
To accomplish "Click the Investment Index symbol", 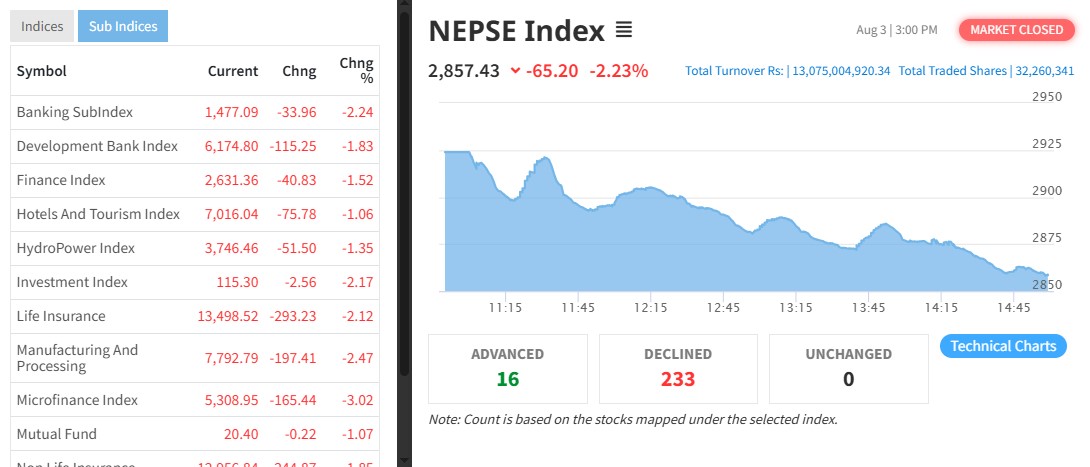I will (72, 282).
